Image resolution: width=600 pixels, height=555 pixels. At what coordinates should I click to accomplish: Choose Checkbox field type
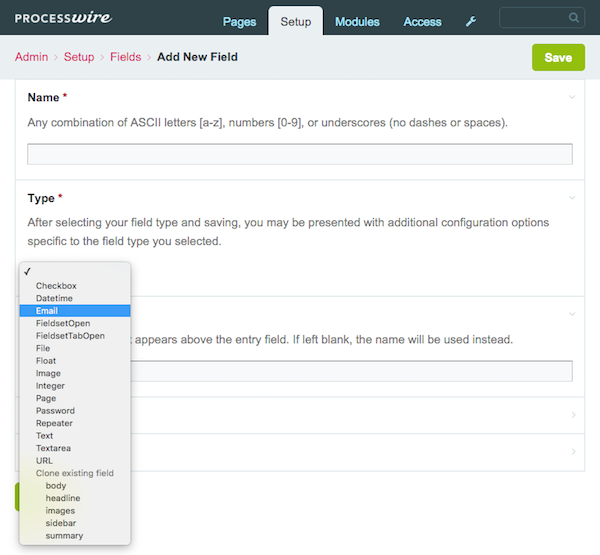75,286
